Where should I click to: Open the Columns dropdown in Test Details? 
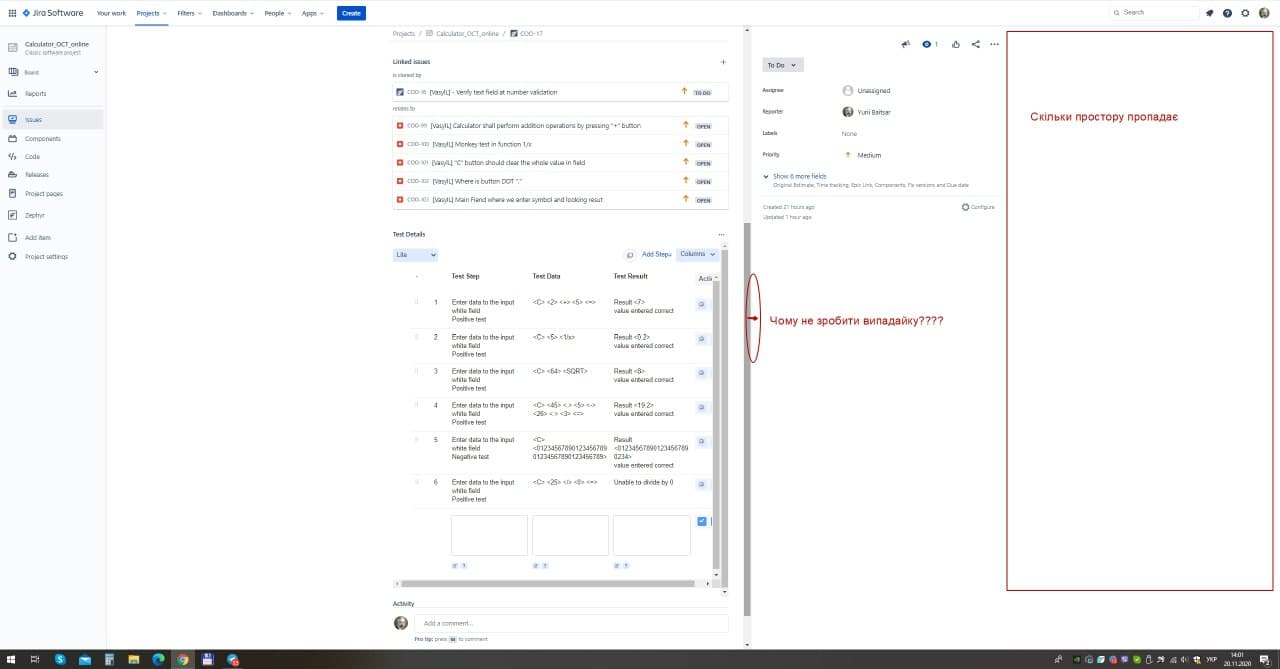click(x=698, y=254)
